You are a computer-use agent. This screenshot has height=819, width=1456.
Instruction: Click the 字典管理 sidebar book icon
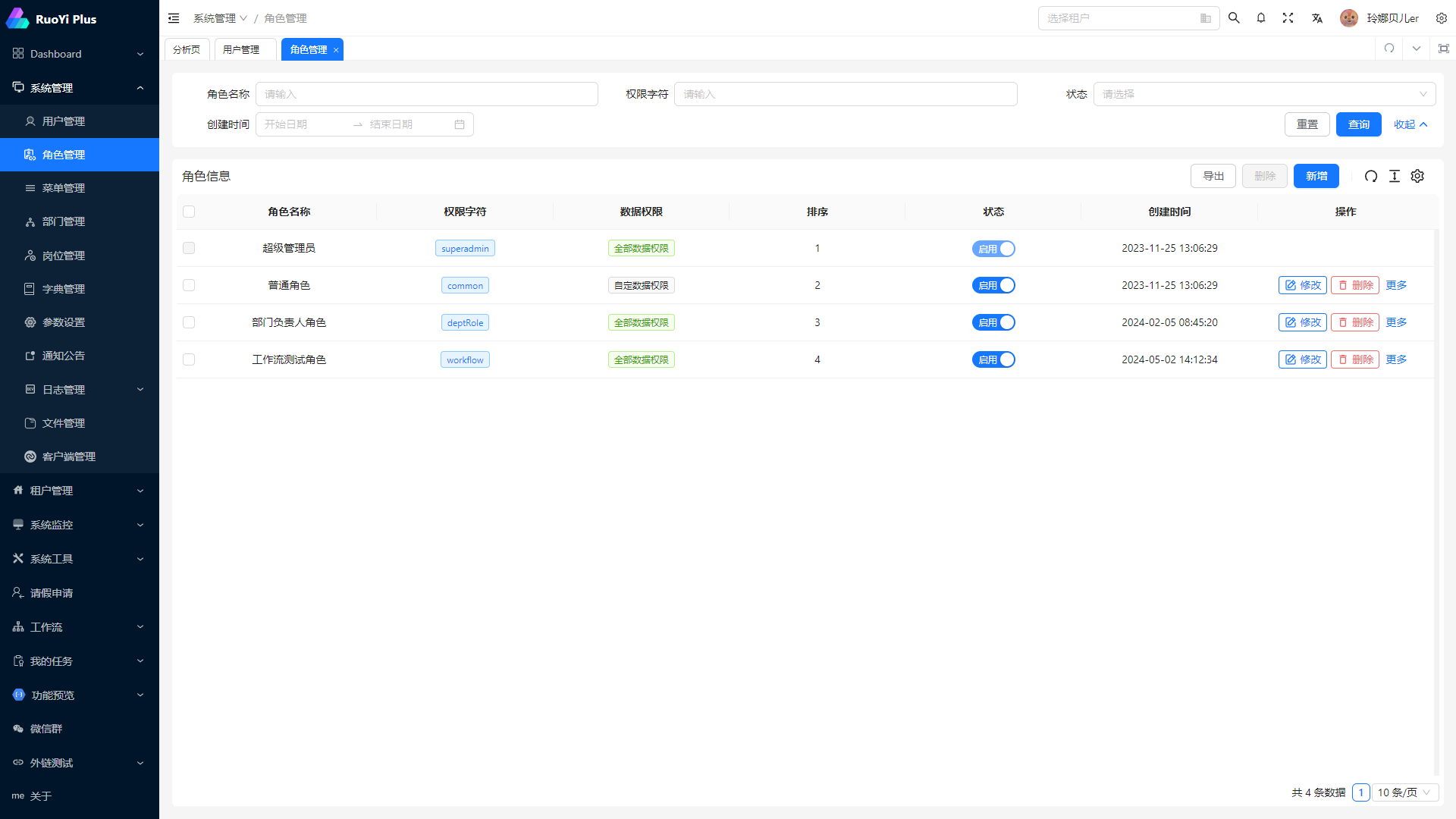[x=30, y=289]
